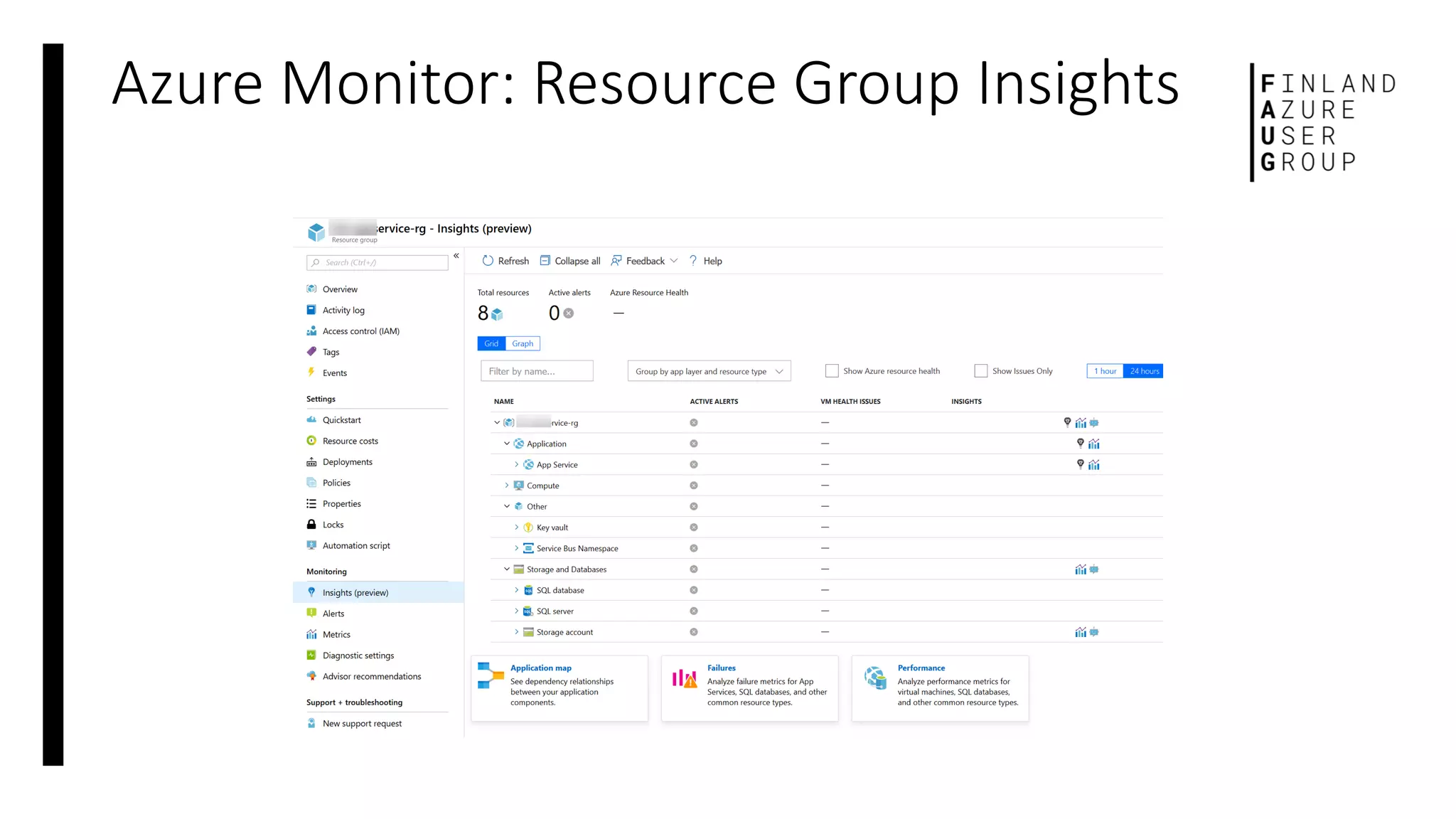Switch to Graph view
The width and height of the screenshot is (1456, 819).
[523, 343]
